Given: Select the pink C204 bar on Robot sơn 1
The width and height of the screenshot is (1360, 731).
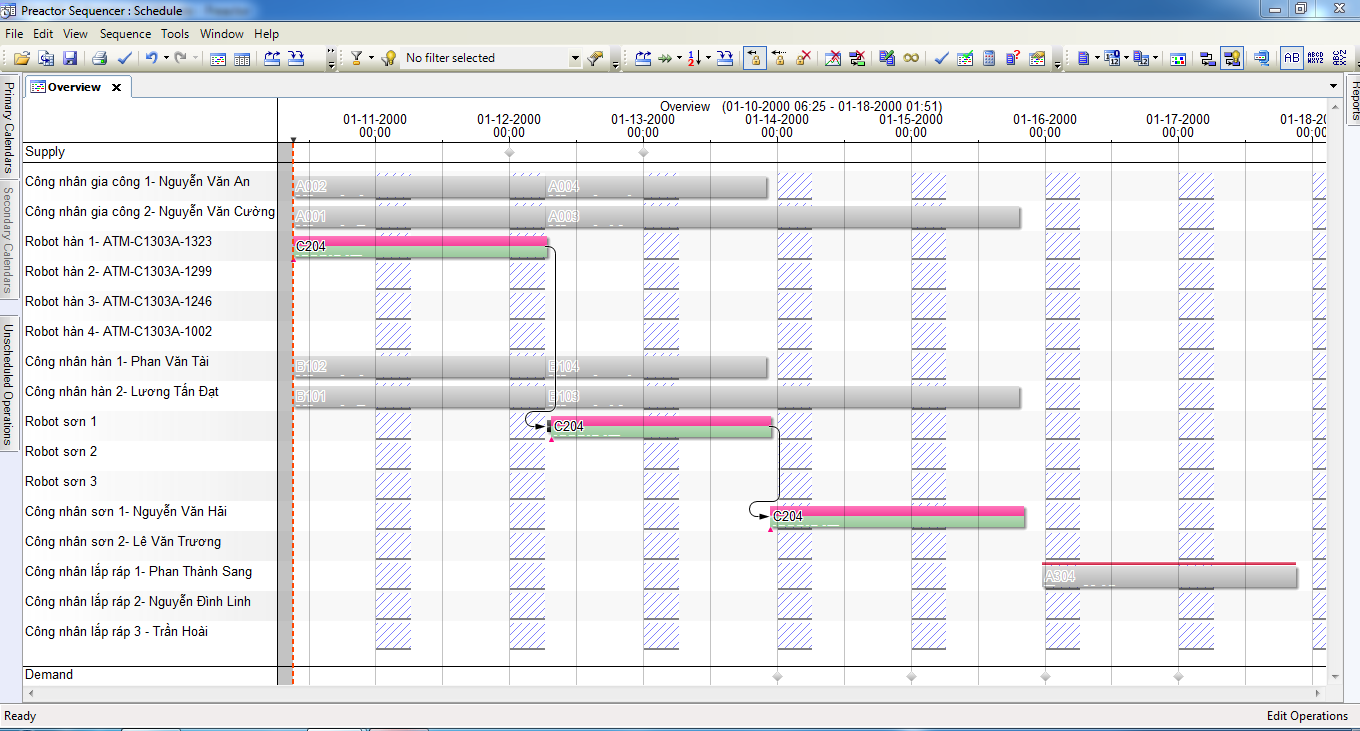Looking at the screenshot, I should [661, 421].
